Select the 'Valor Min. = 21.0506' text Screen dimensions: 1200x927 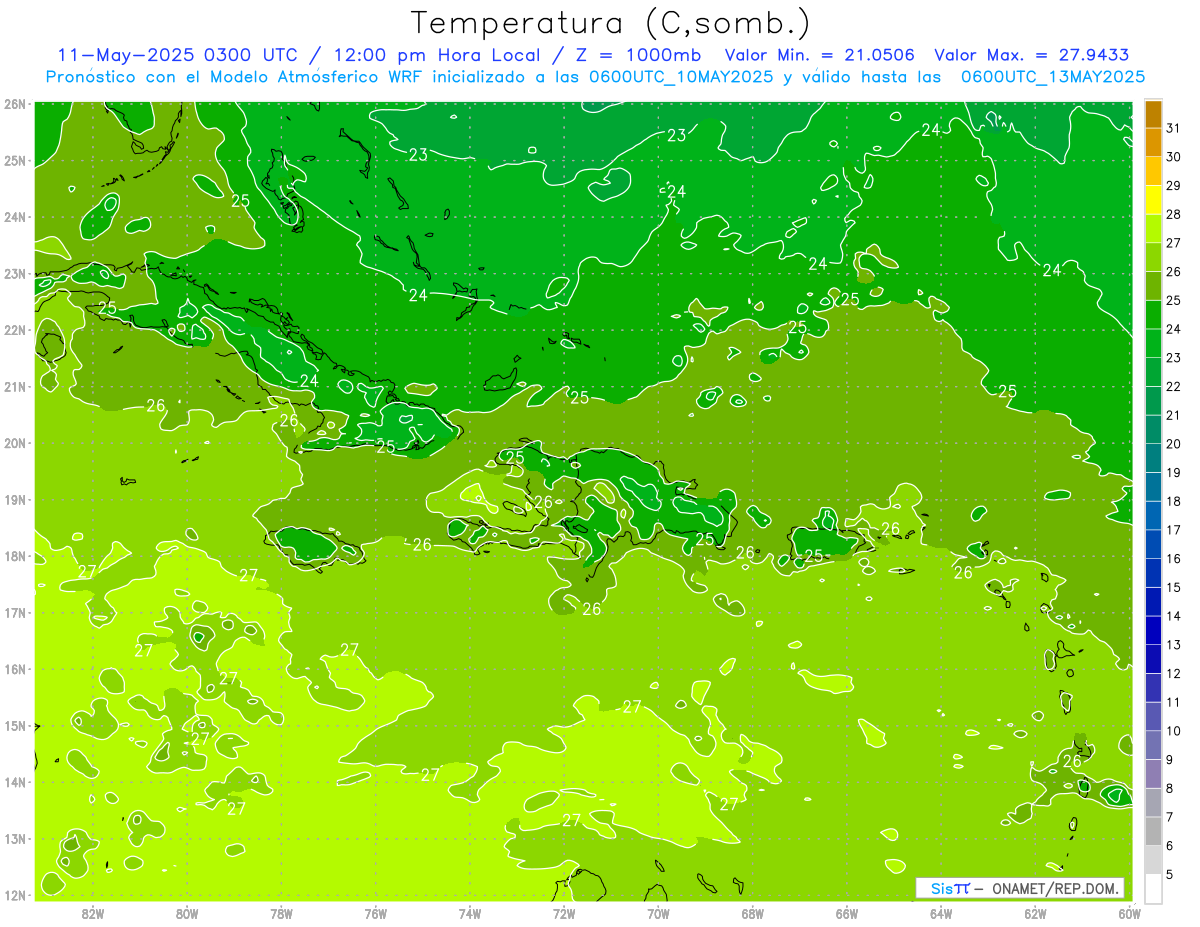pos(821,55)
